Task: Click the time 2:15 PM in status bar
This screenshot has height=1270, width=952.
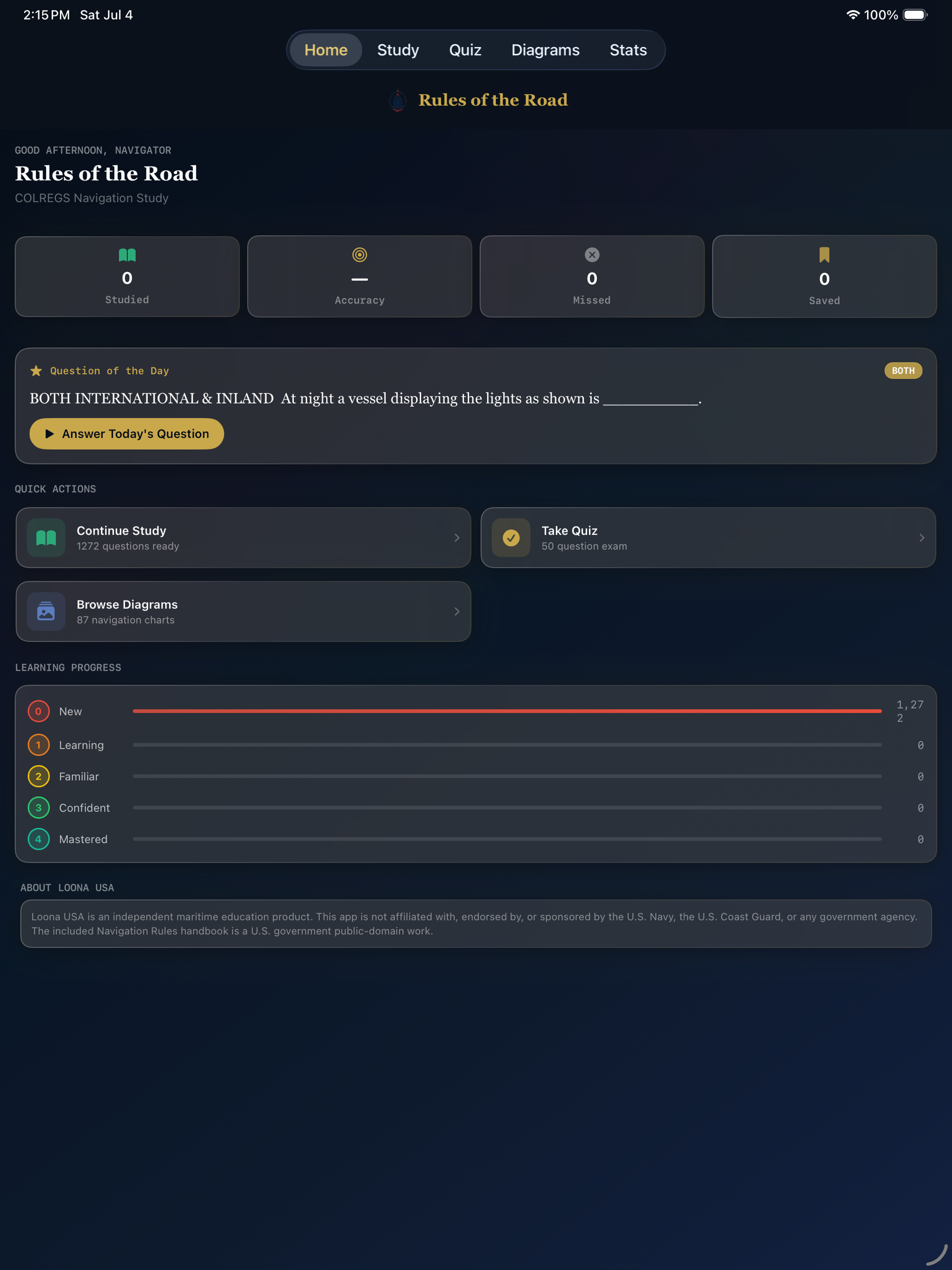Action: click(46, 15)
